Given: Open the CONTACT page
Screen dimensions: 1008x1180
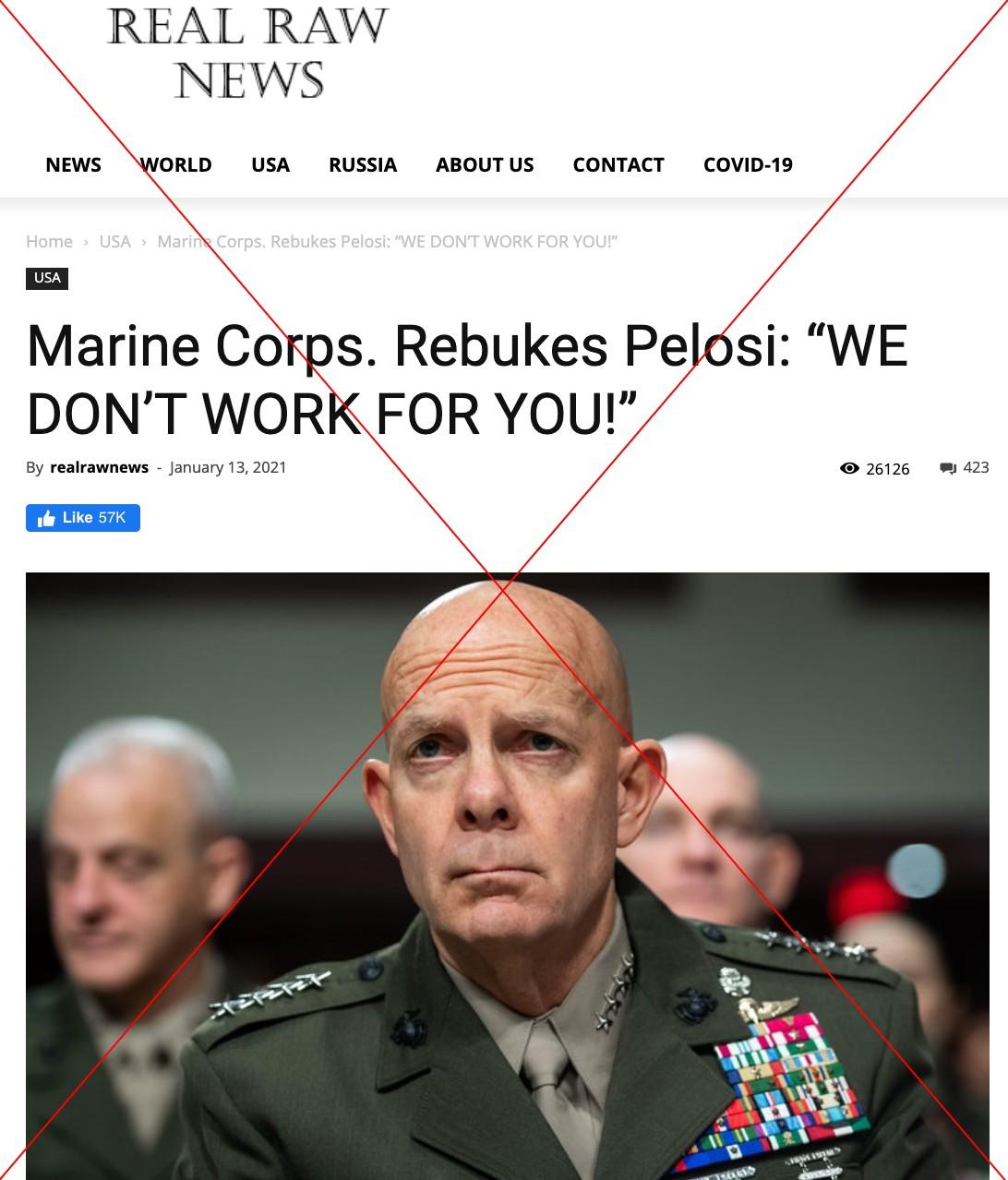Looking at the screenshot, I should [618, 165].
